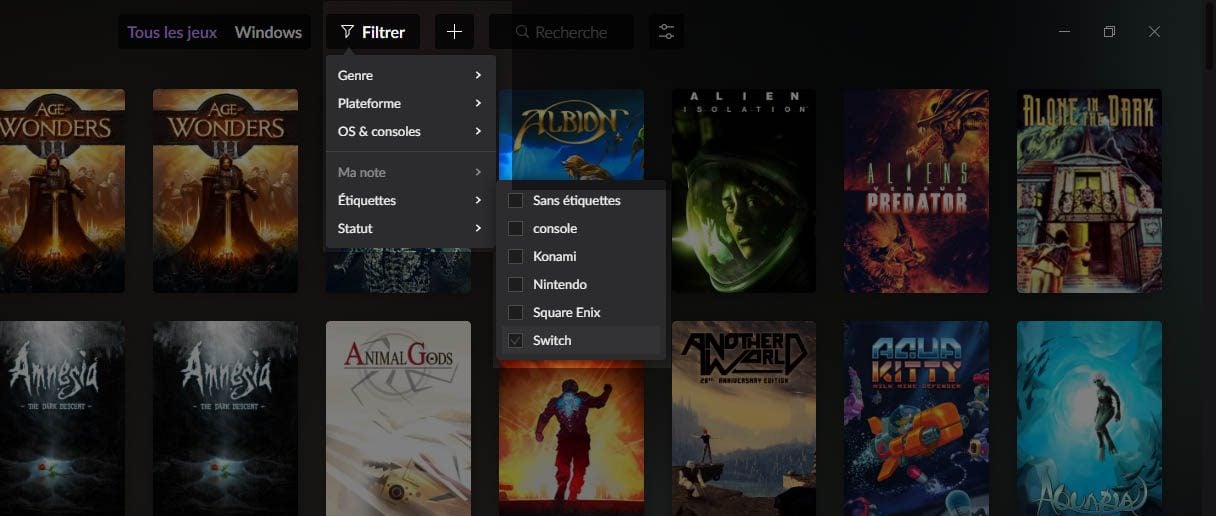Click the magnifier search icon
1216x516 pixels.
tap(522, 32)
